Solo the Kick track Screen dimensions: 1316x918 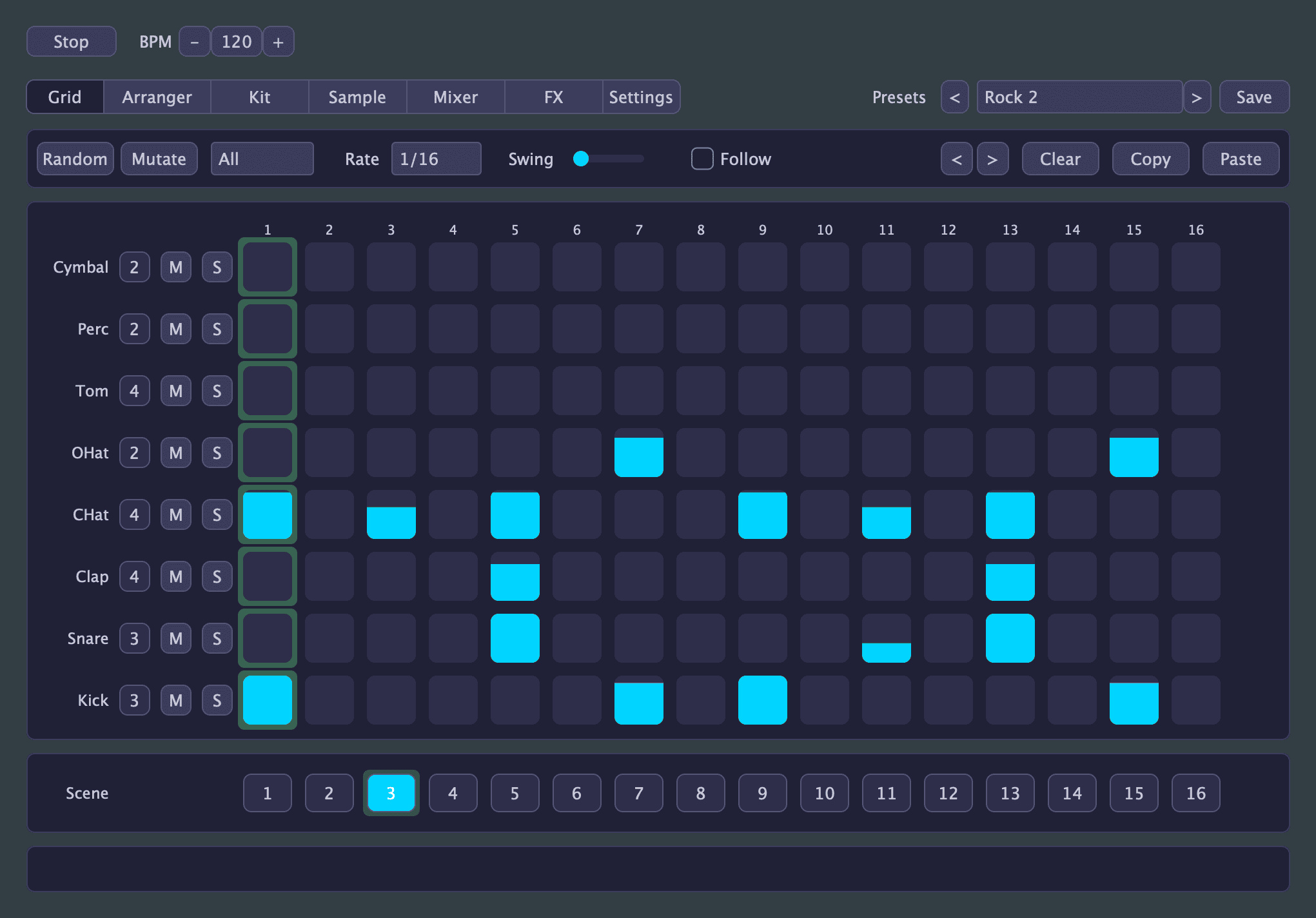(217, 700)
